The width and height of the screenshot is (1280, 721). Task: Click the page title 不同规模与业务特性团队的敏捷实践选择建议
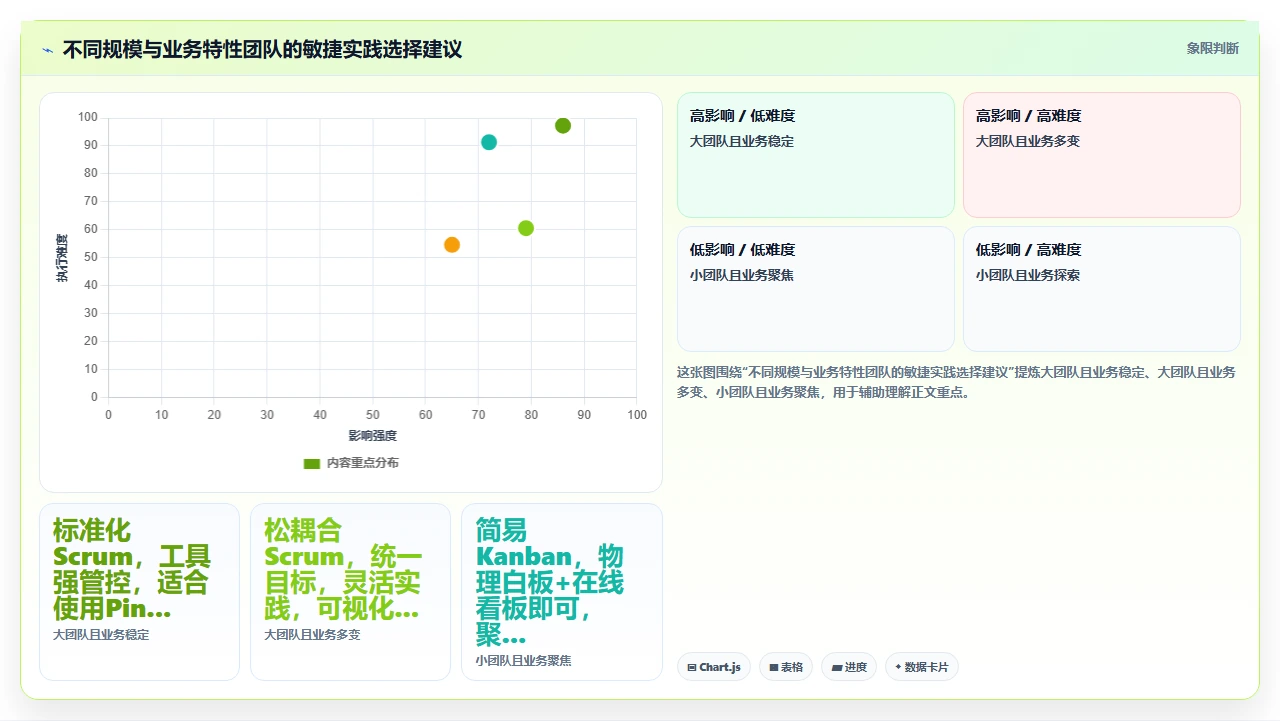coord(262,49)
